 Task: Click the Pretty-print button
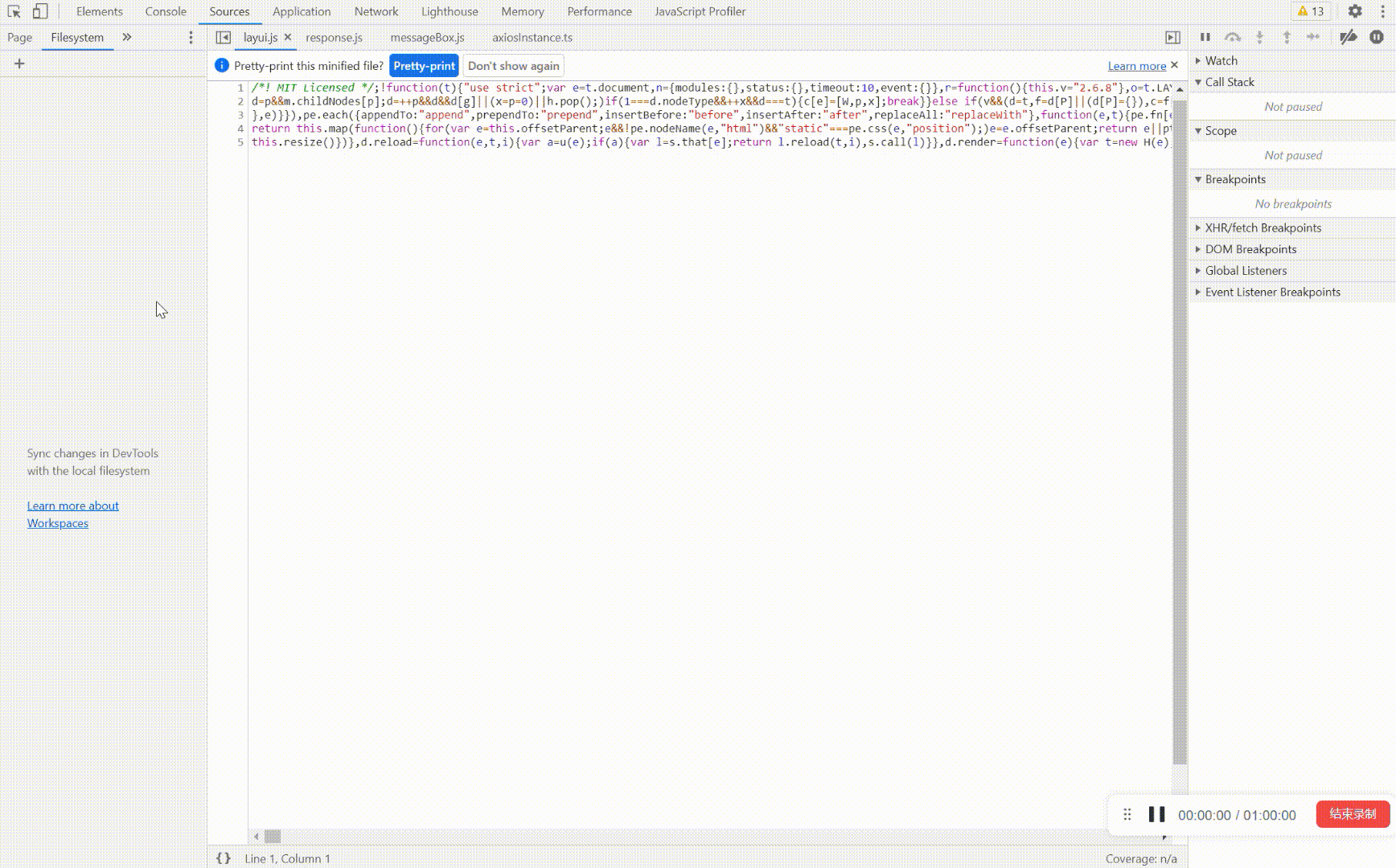(x=424, y=65)
